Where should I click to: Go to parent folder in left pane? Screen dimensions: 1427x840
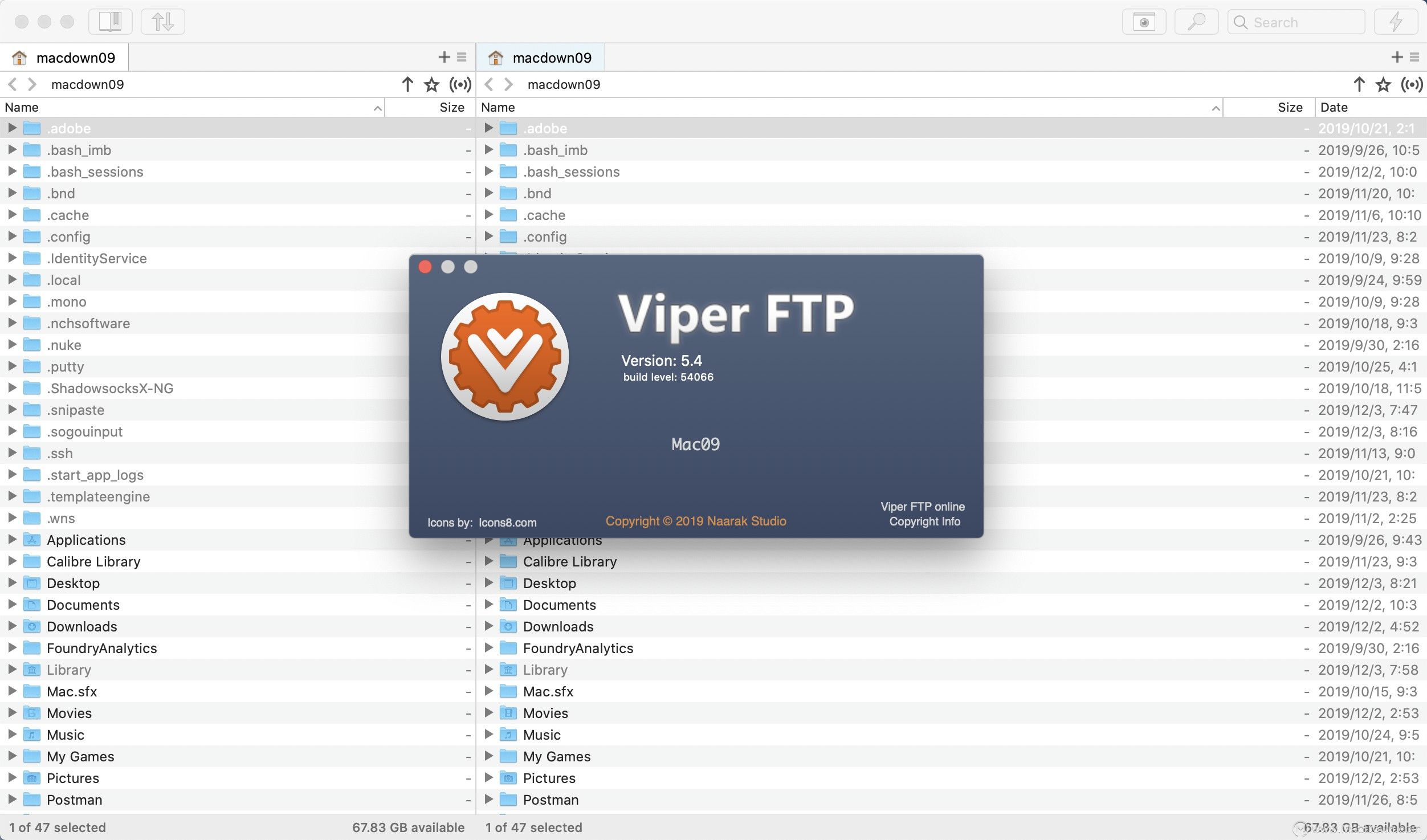coord(407,84)
